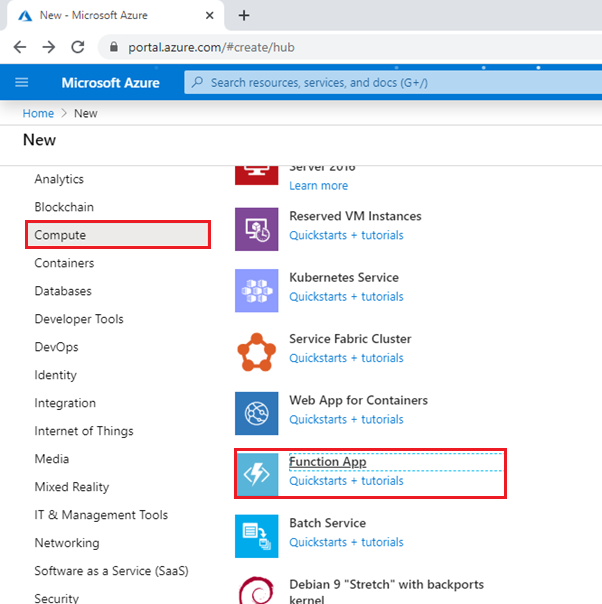602x604 pixels.
Task: Open the Software as a Service (SaaS) category
Action: pos(111,571)
